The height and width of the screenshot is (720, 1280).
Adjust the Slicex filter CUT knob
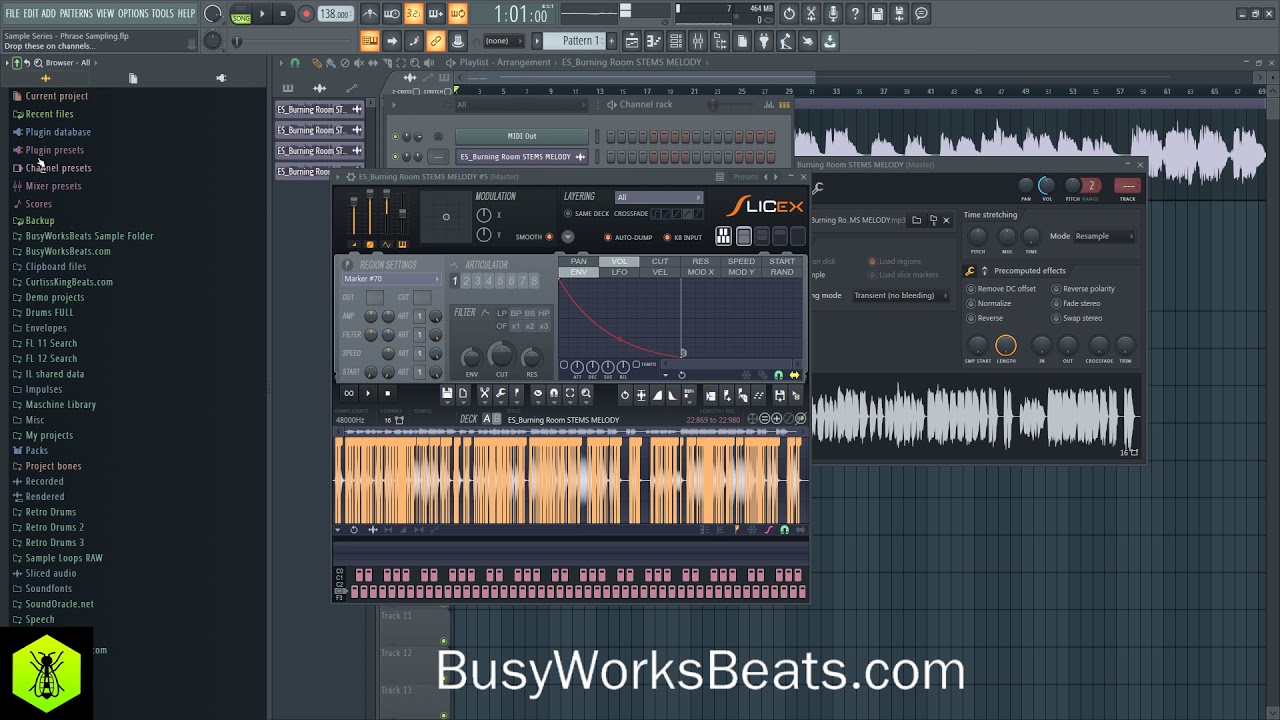click(x=501, y=355)
